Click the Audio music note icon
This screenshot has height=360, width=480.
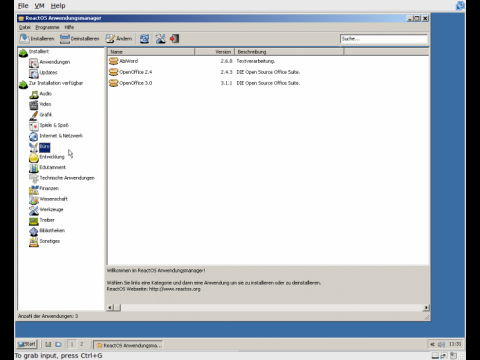pyautogui.click(x=34, y=94)
